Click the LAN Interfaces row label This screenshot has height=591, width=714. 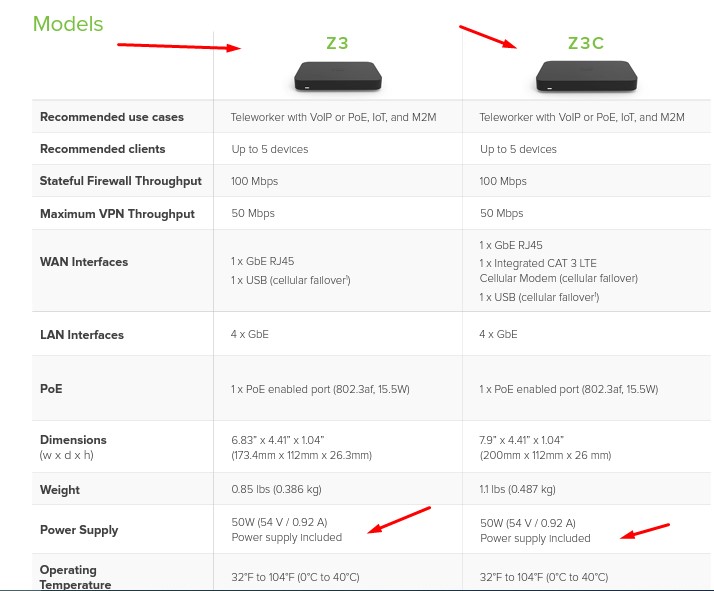82,335
